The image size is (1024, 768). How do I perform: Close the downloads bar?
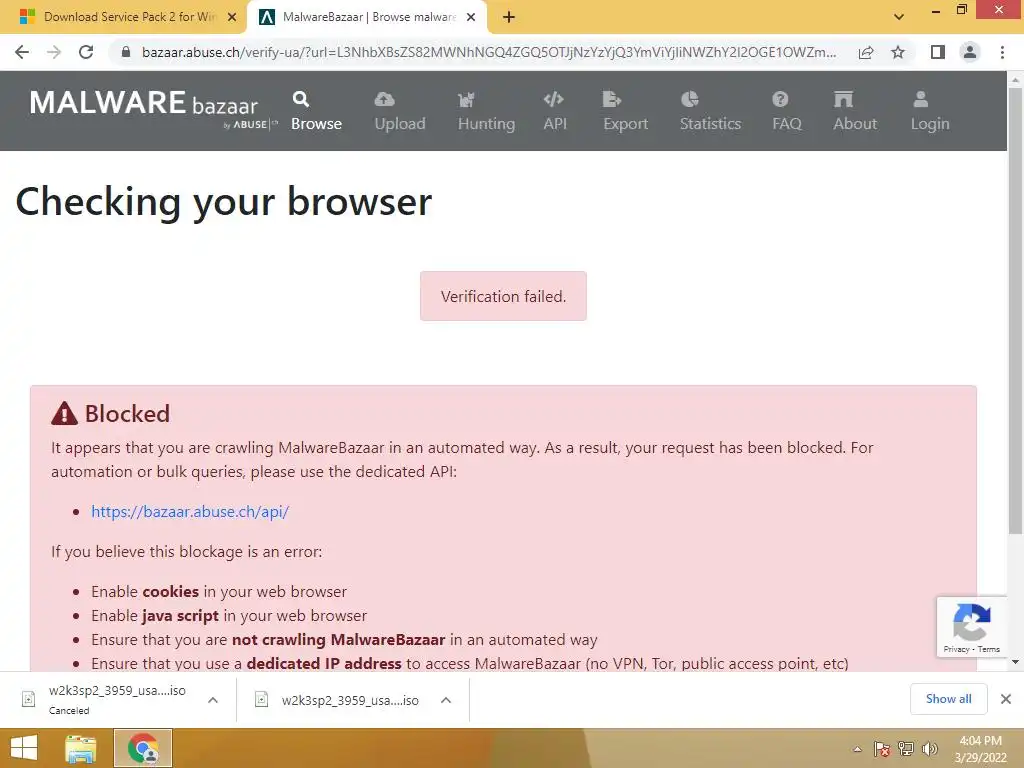[1006, 699]
